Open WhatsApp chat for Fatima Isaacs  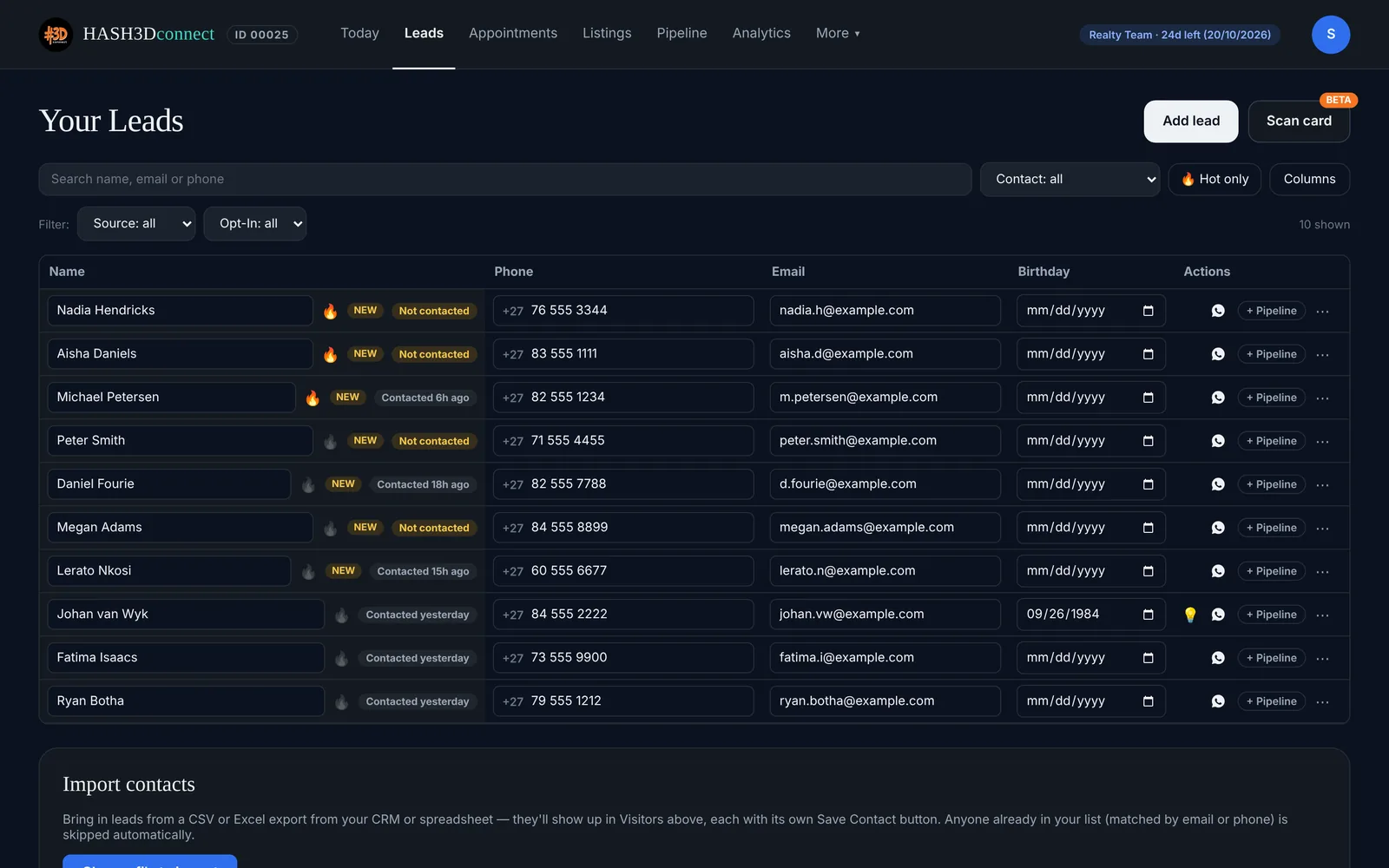pyautogui.click(x=1218, y=658)
